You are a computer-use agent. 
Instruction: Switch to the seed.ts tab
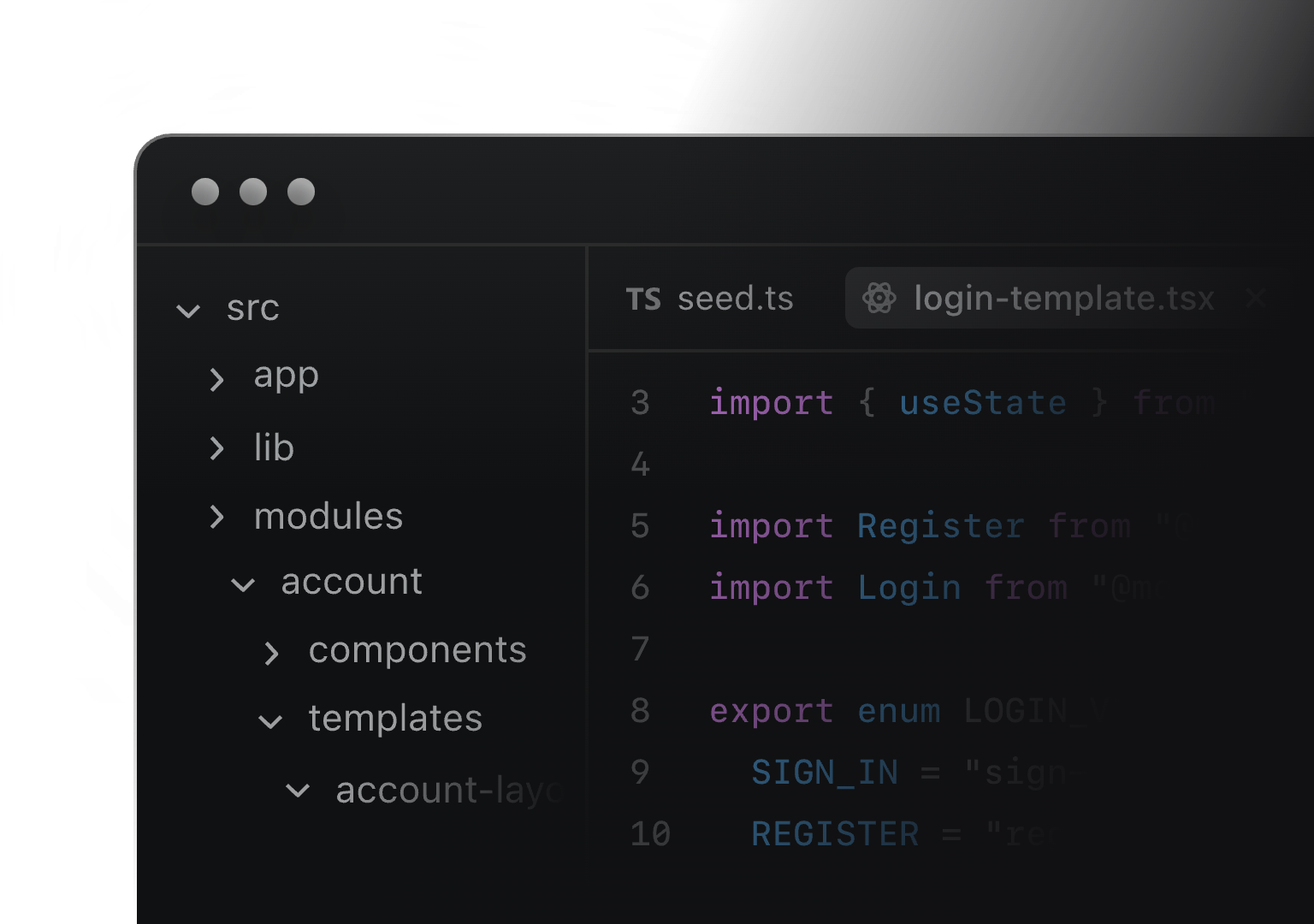[x=734, y=299]
